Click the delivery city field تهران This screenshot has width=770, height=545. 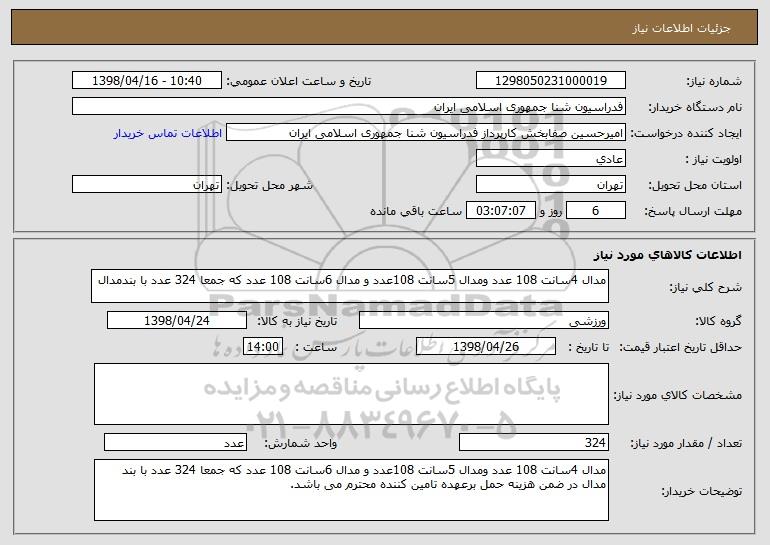point(147,185)
